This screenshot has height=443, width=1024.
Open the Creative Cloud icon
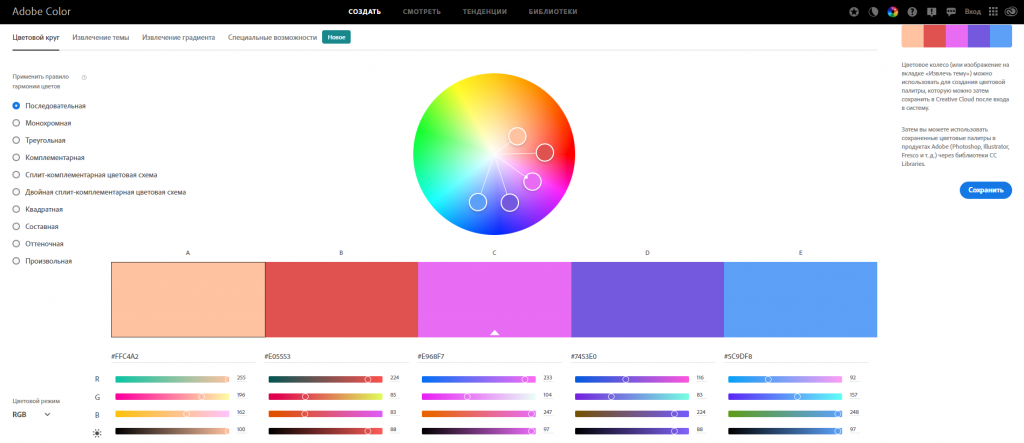tap(1010, 12)
